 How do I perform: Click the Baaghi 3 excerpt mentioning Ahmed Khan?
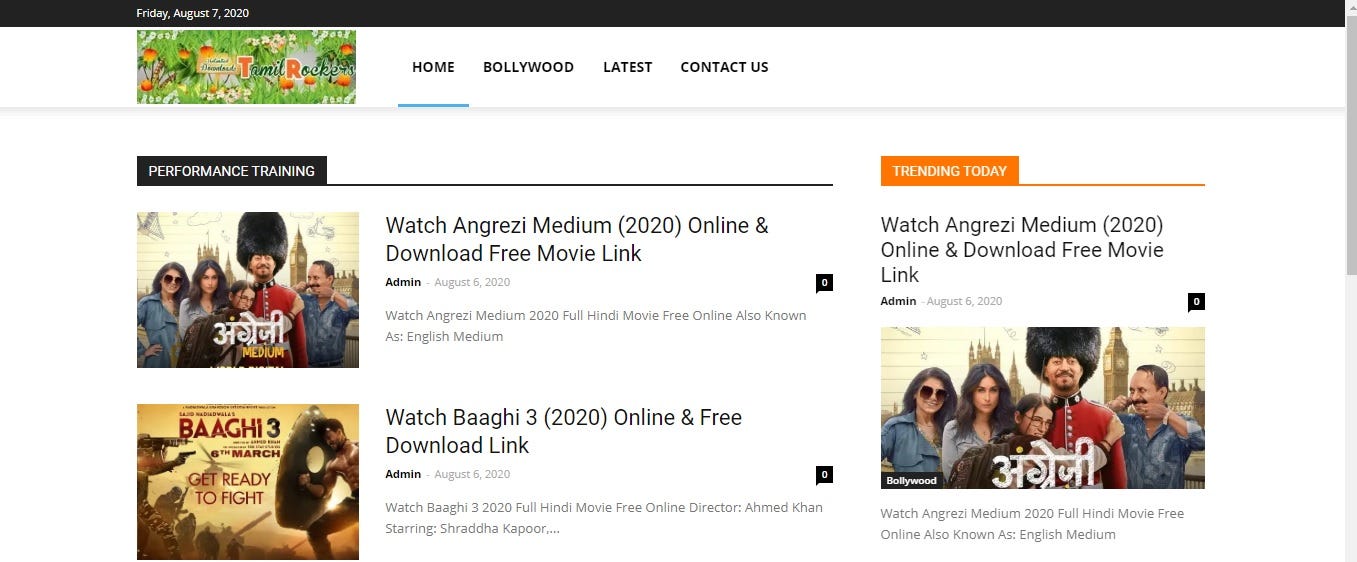click(604, 518)
